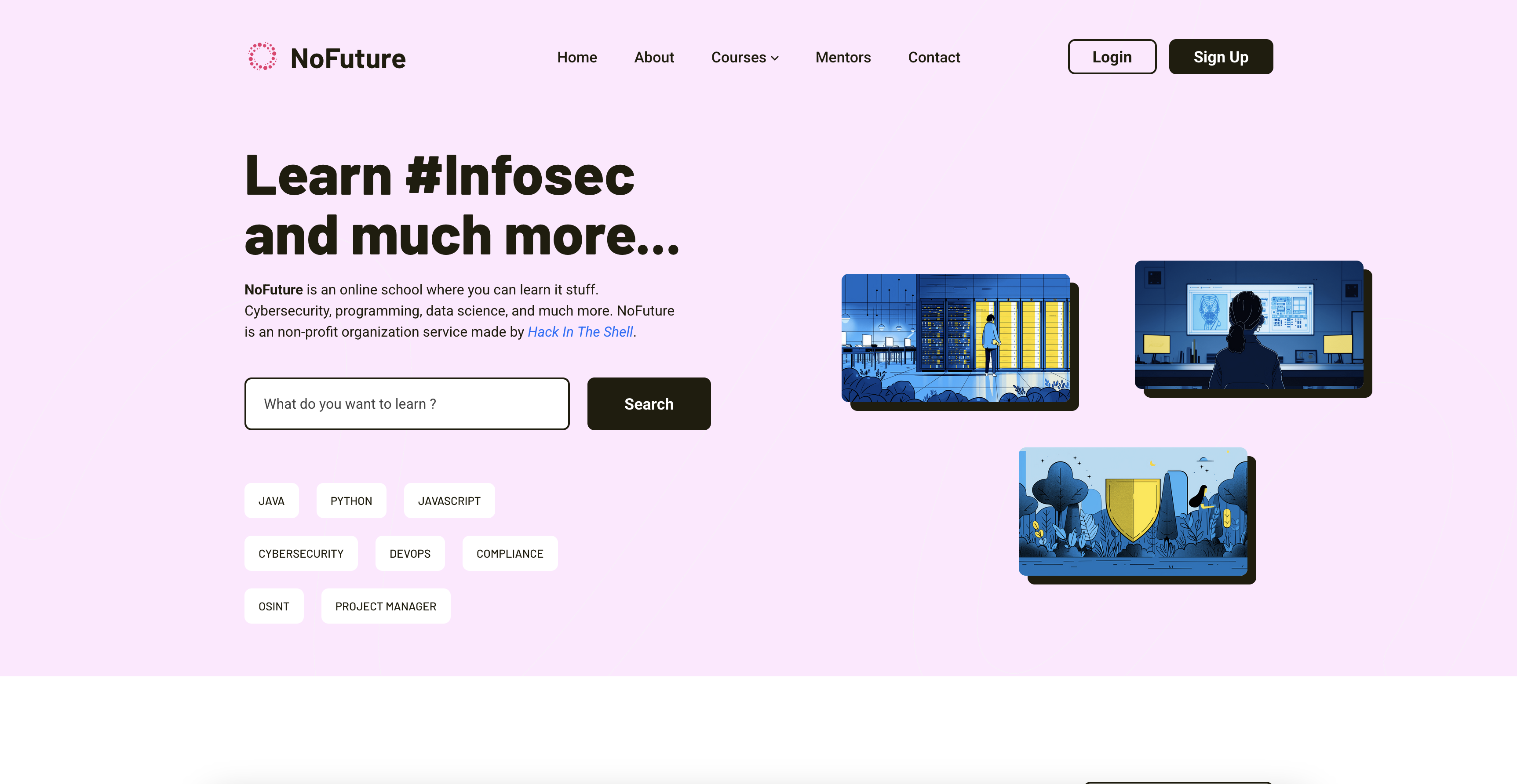The image size is (1517, 784).
Task: Select the PYTHON topic tag
Action: point(351,501)
